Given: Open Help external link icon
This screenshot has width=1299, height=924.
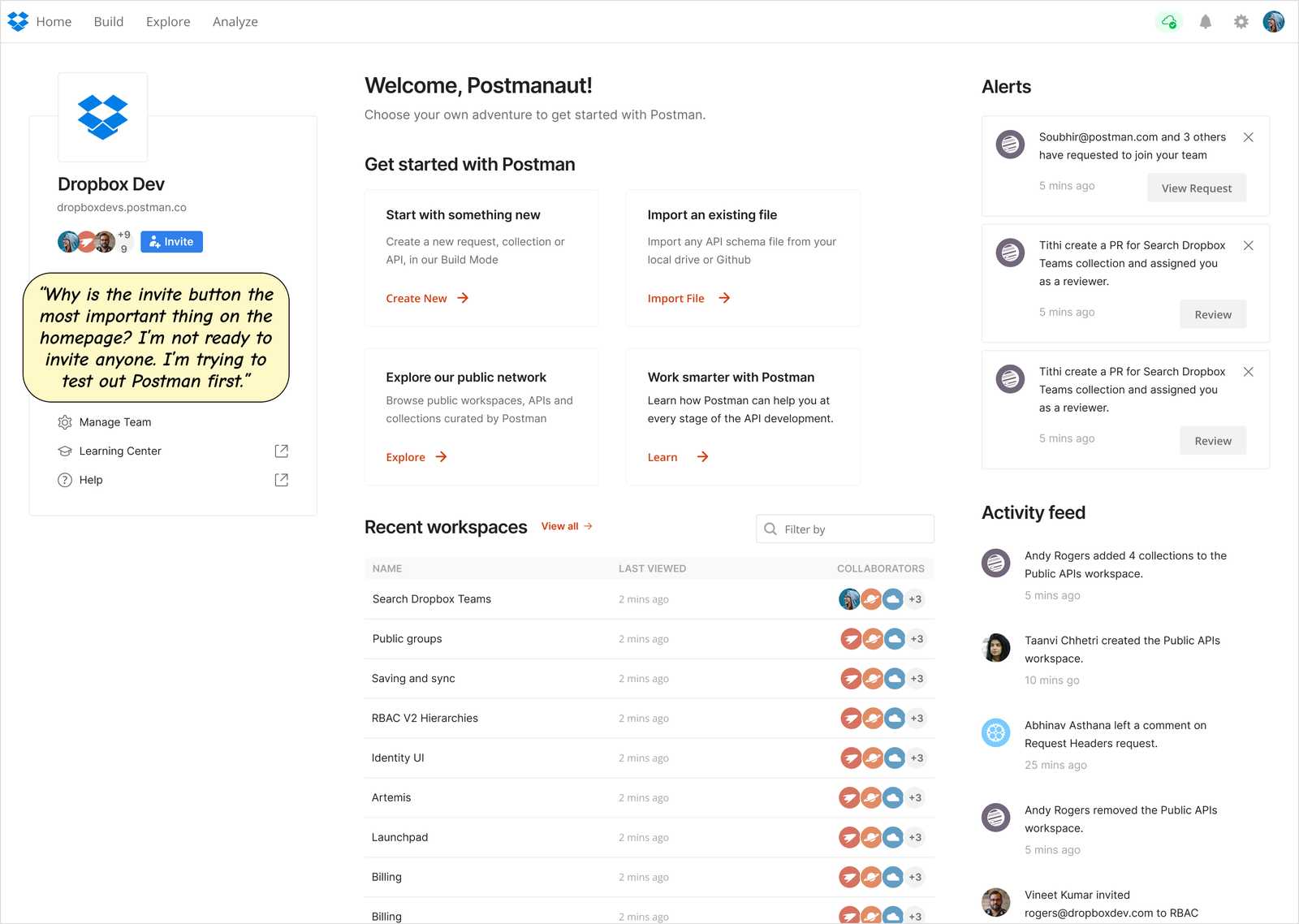Looking at the screenshot, I should (282, 480).
